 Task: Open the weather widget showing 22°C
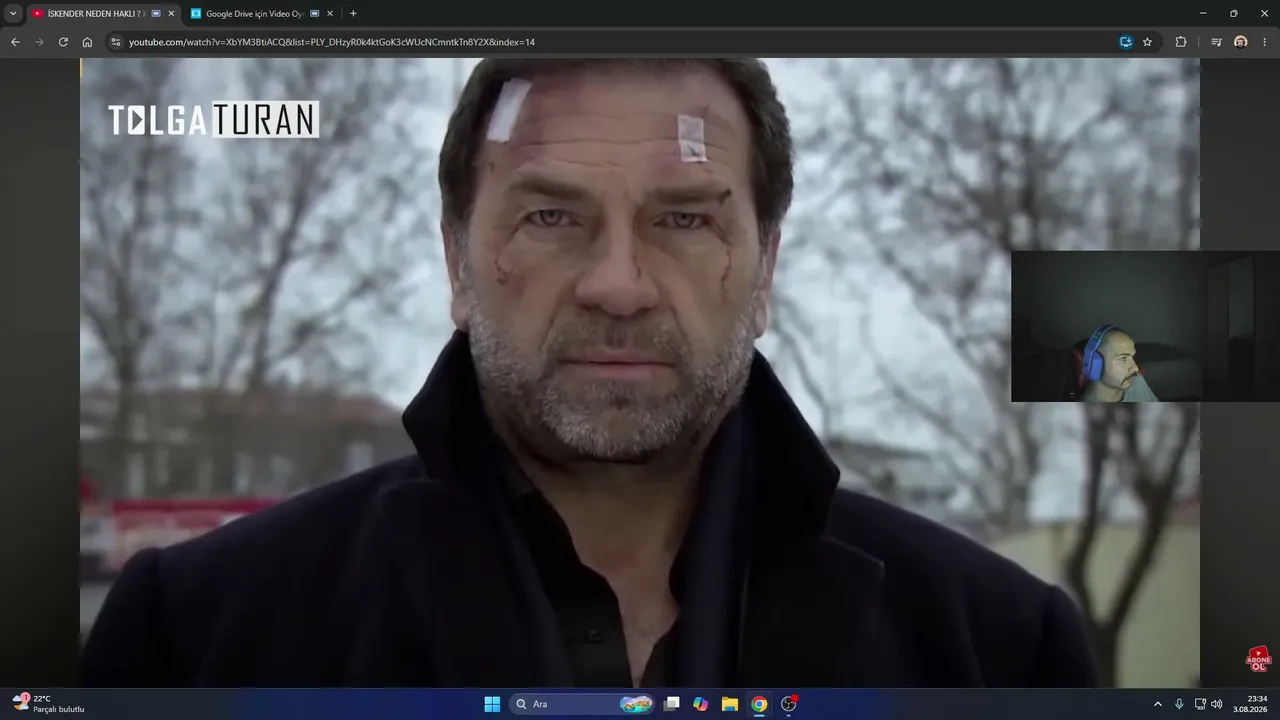tap(48, 704)
